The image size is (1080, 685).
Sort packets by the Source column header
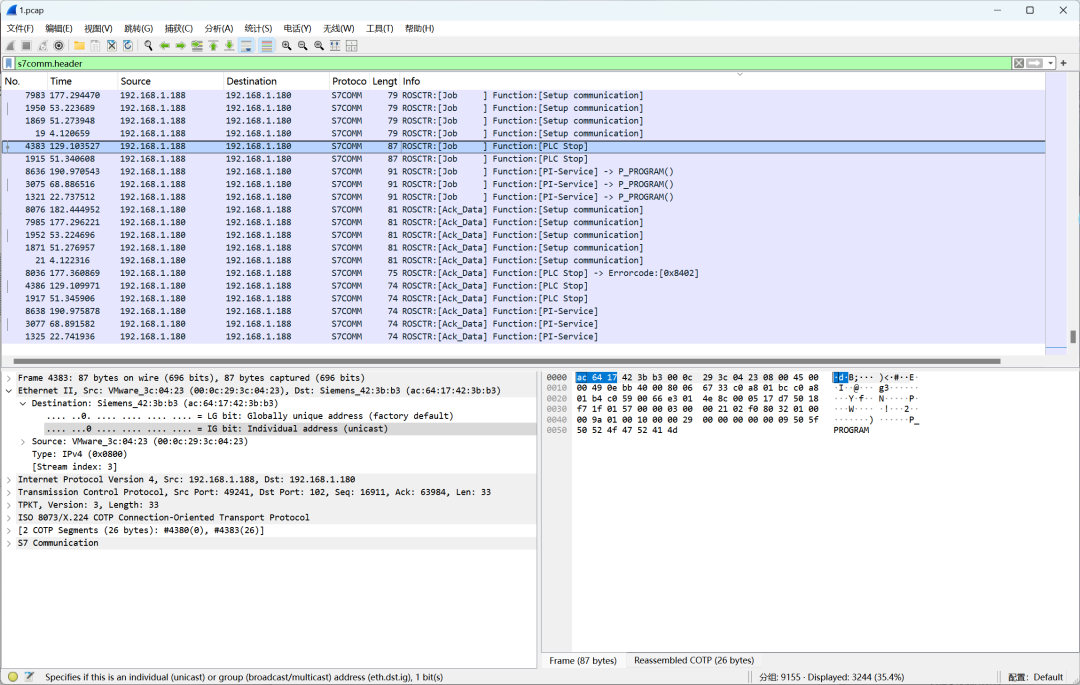(171, 81)
